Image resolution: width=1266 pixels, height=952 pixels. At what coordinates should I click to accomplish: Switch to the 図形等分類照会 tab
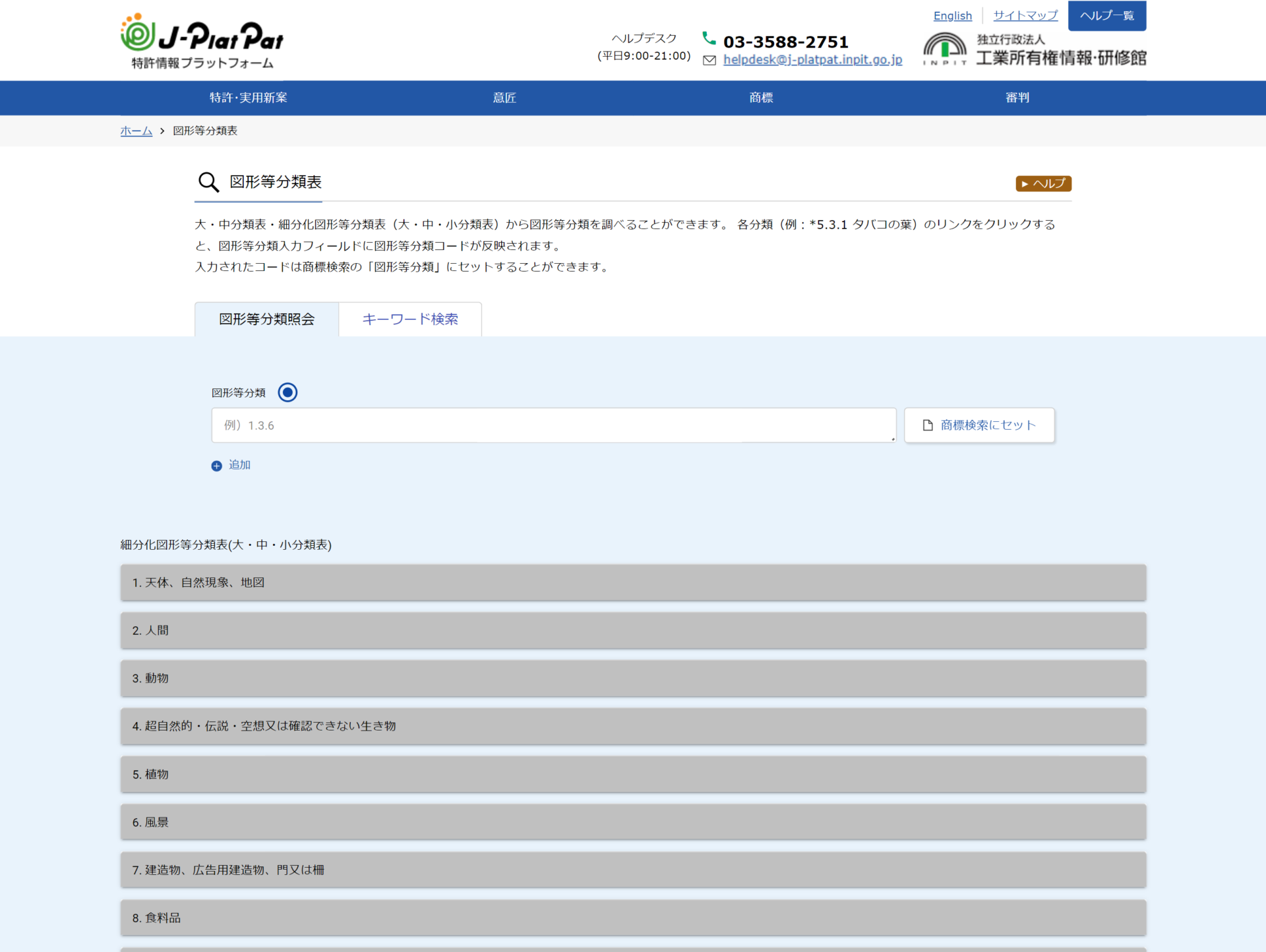[x=266, y=319]
